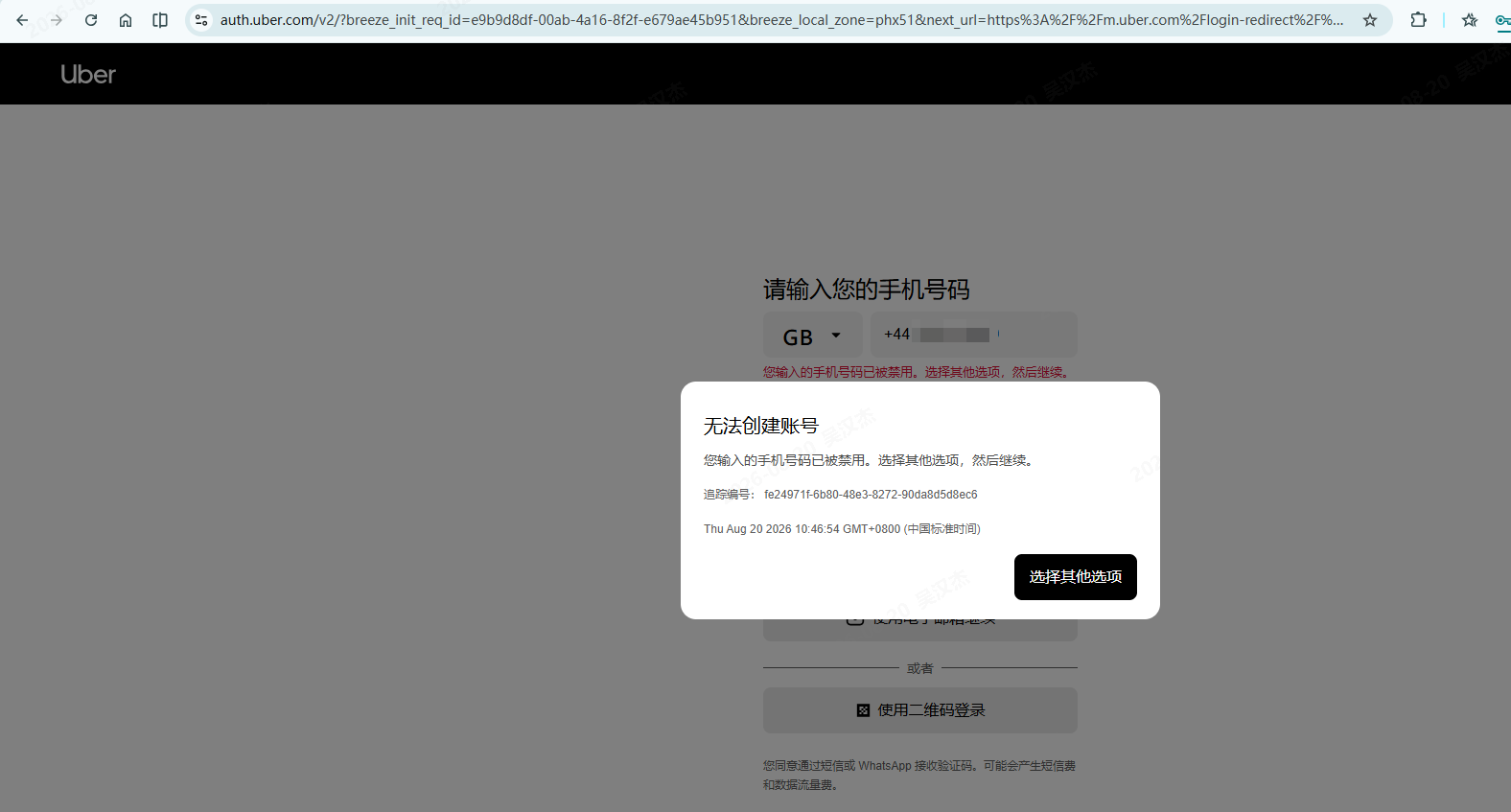Toggle the split view icon
1511x812 pixels.
pyautogui.click(x=160, y=20)
